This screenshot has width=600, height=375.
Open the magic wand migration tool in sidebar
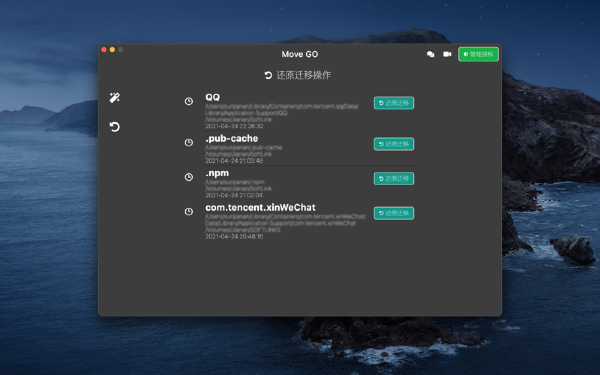click(114, 98)
